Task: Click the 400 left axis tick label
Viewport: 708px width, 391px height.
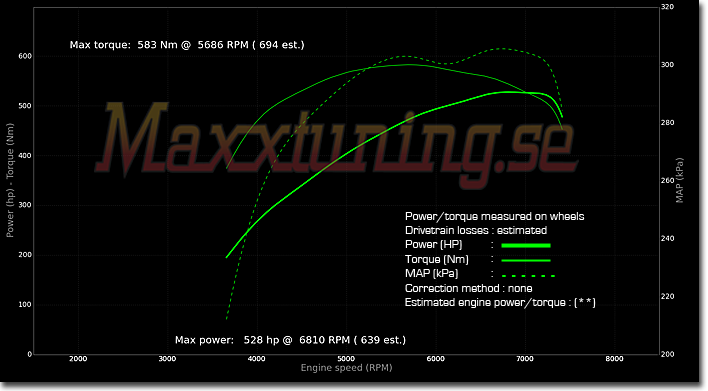Action: click(x=25, y=156)
